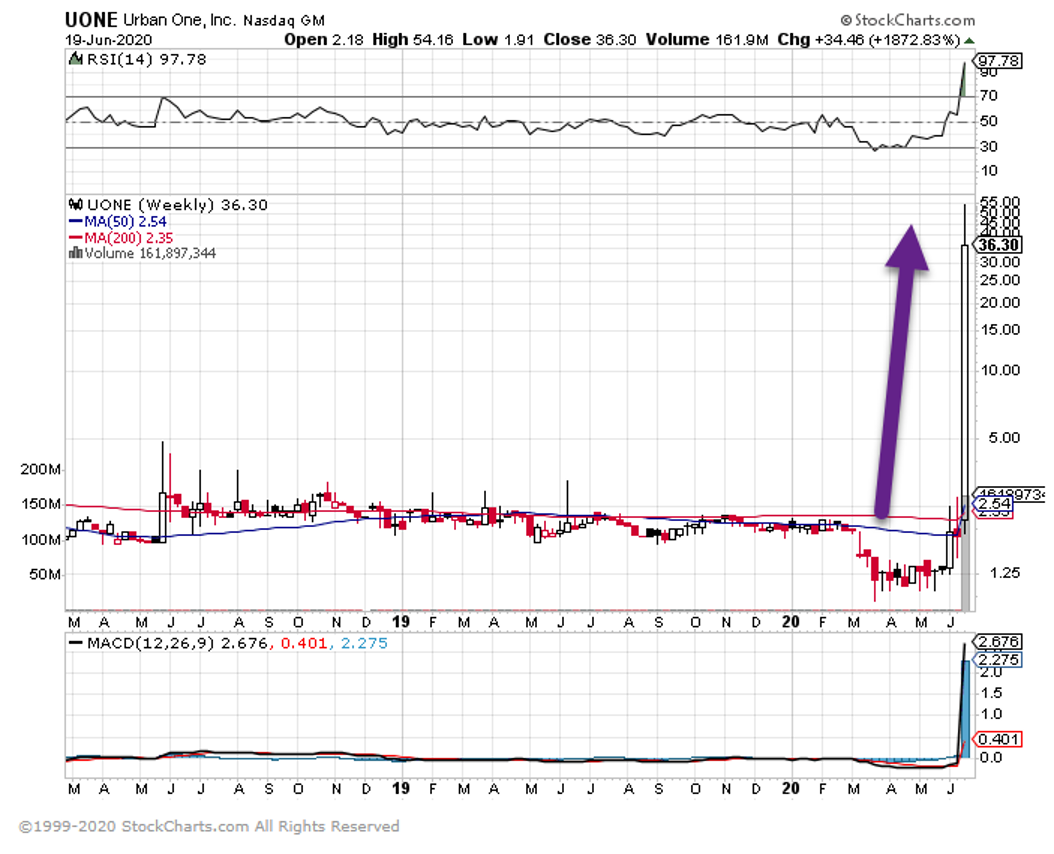Click the 10 label on the RSI axis

pos(988,171)
